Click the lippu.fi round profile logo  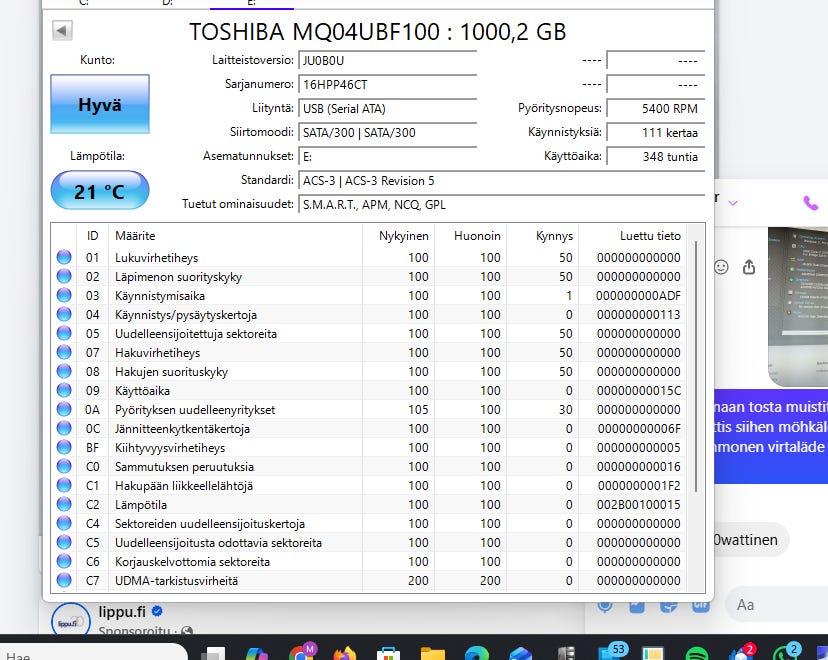(71, 620)
